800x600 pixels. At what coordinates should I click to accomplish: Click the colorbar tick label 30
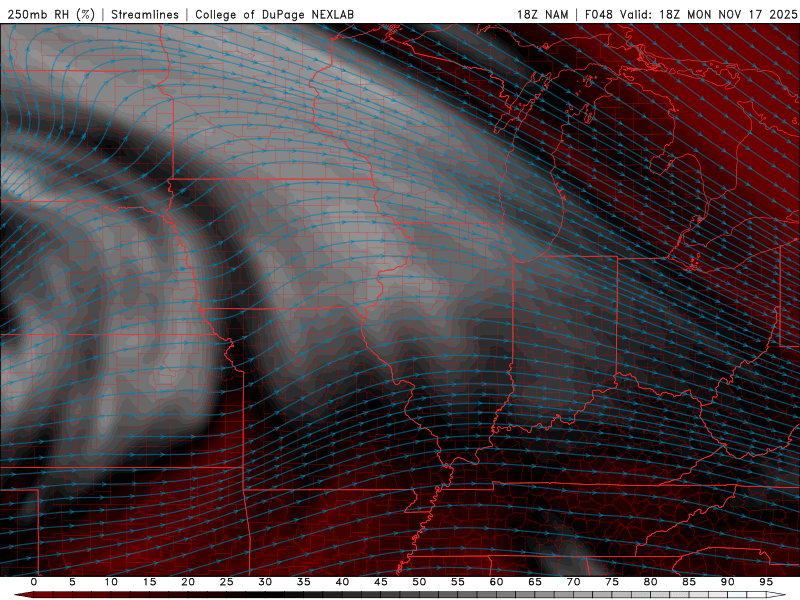(265, 582)
